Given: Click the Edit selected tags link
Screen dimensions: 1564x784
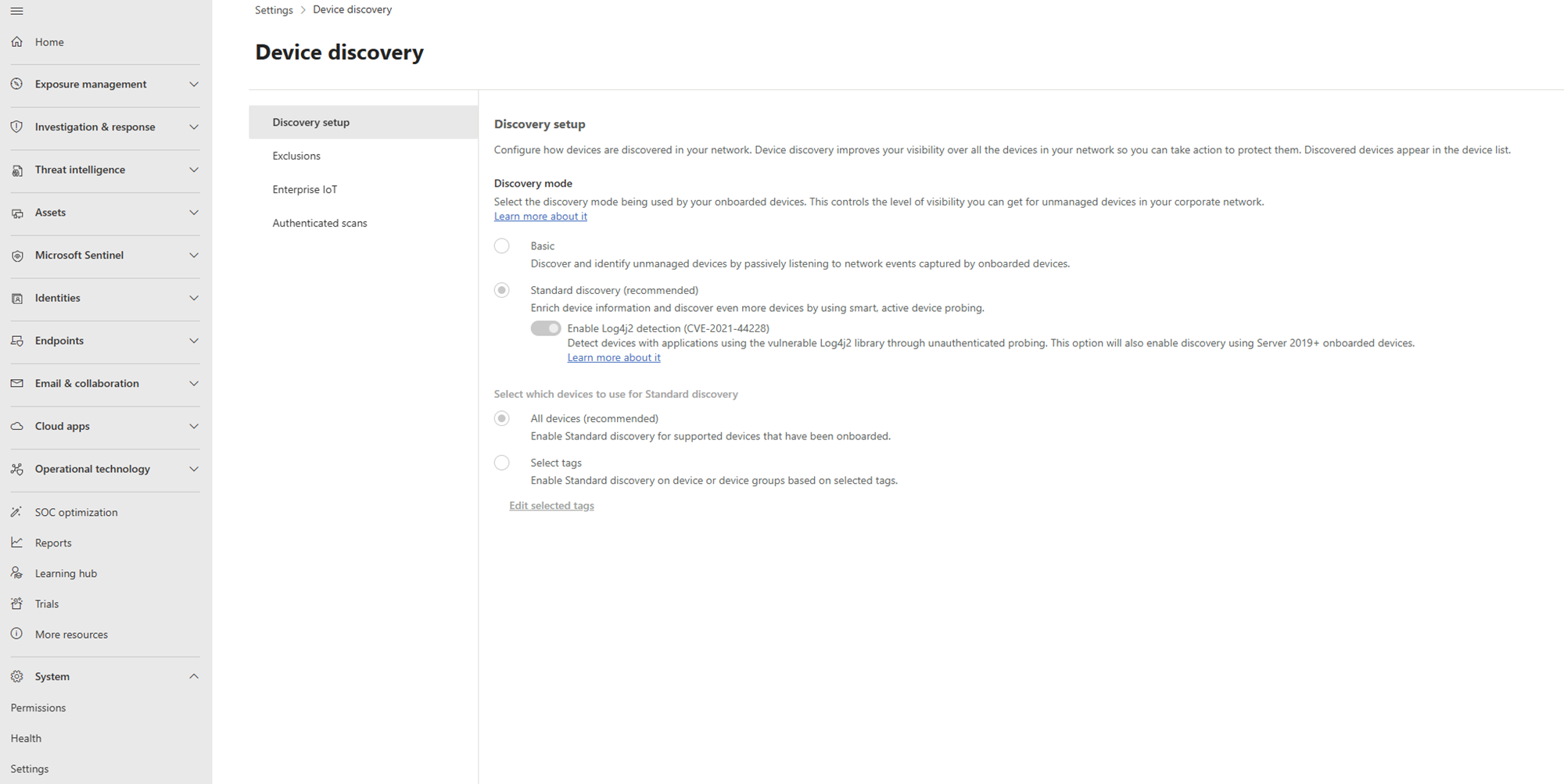Looking at the screenshot, I should 551,506.
